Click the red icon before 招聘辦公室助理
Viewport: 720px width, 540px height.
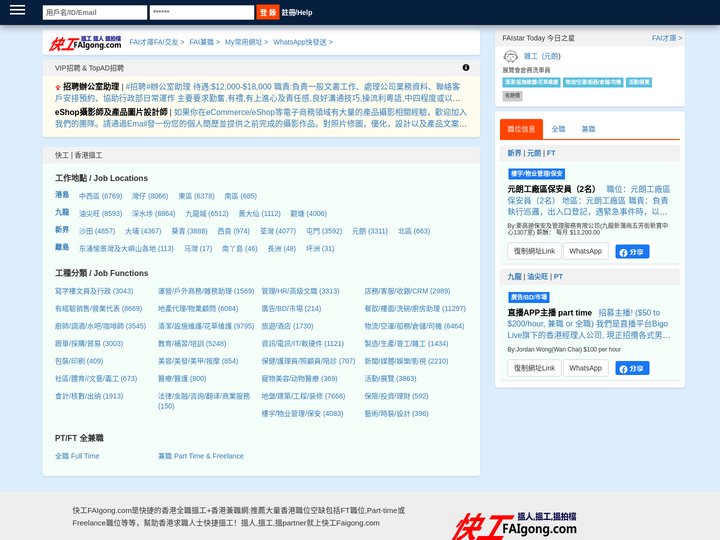point(58,87)
